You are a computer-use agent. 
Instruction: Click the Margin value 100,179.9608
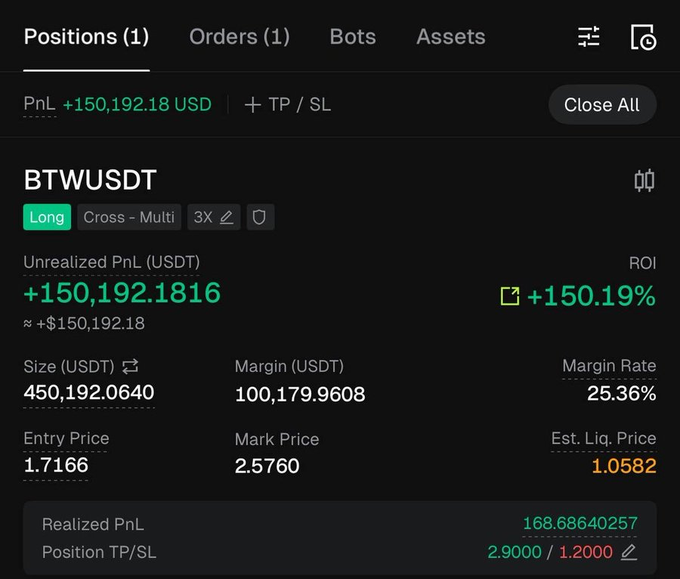pyautogui.click(x=300, y=394)
